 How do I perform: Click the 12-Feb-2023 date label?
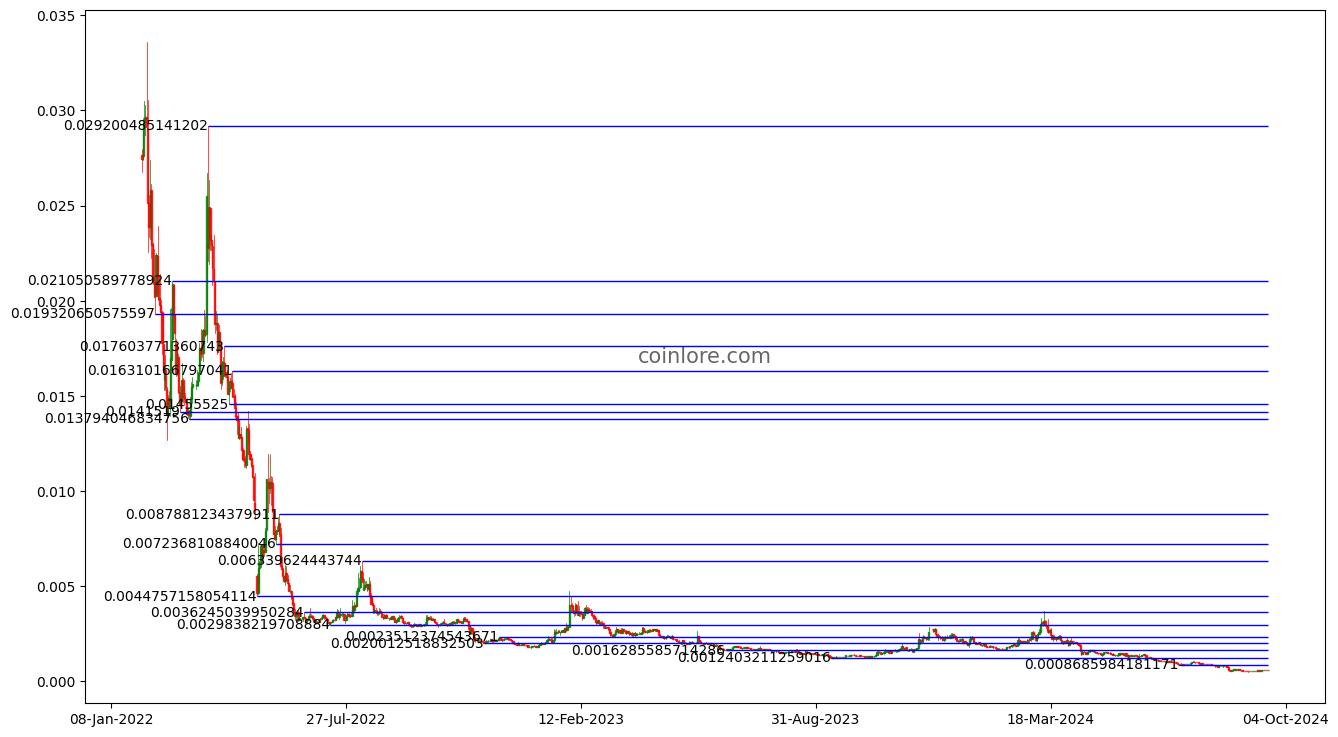tap(581, 719)
